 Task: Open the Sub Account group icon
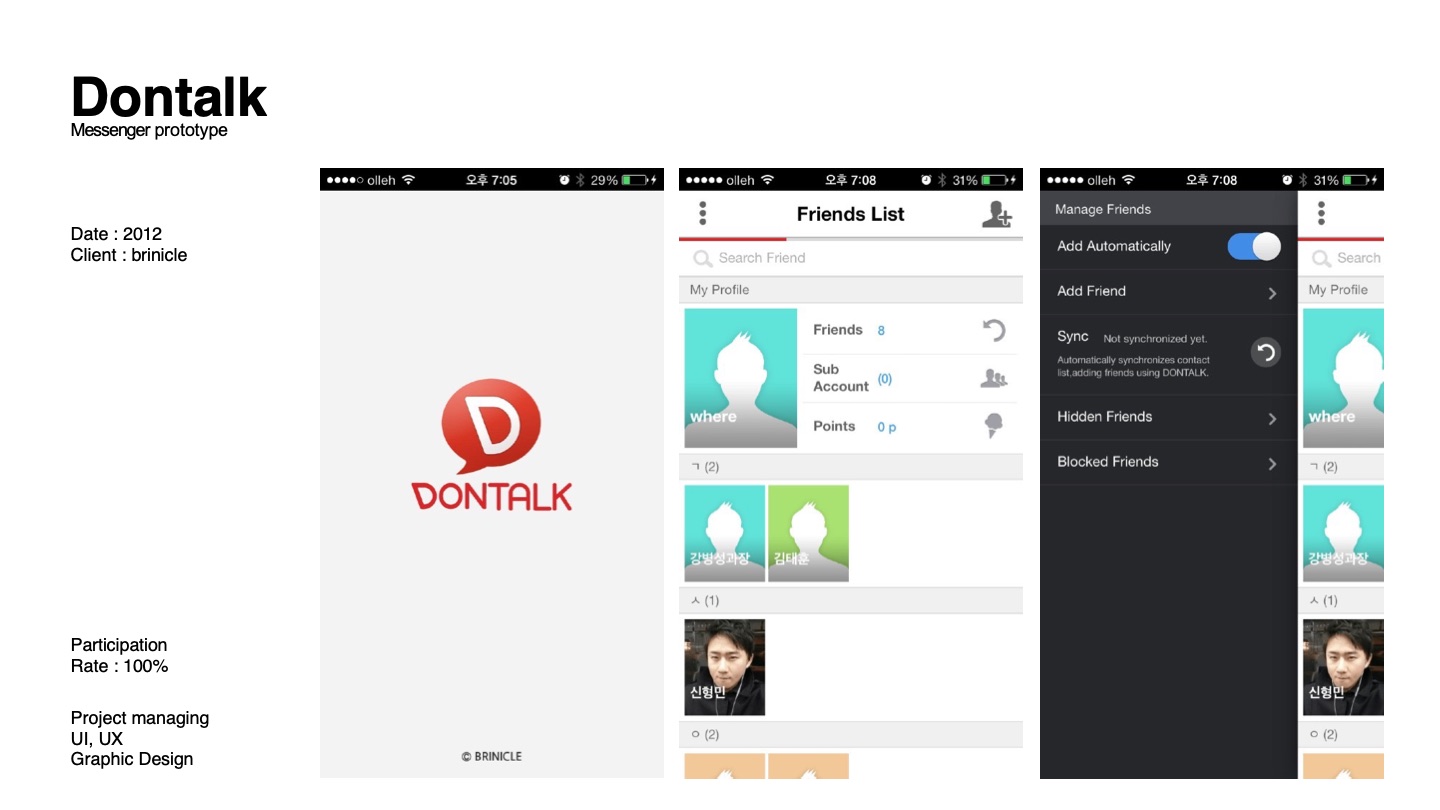993,378
